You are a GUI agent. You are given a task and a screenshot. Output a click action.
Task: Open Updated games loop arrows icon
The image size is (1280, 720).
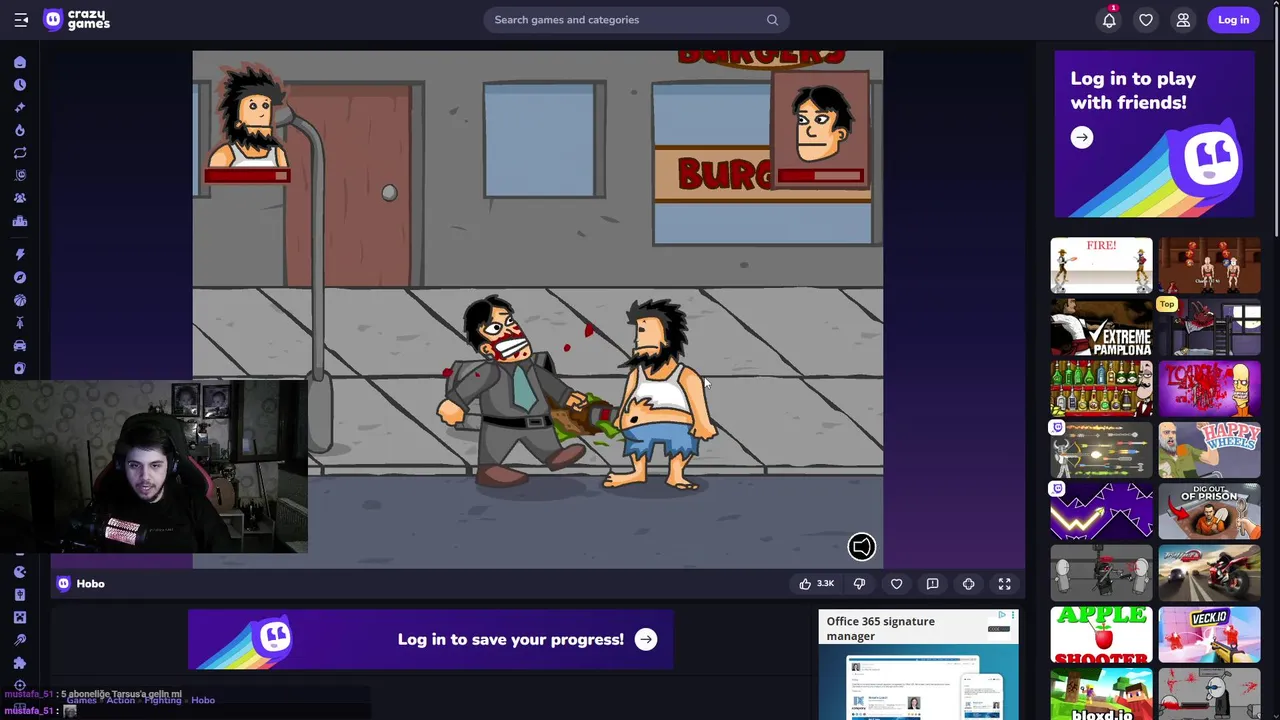[x=20, y=153]
